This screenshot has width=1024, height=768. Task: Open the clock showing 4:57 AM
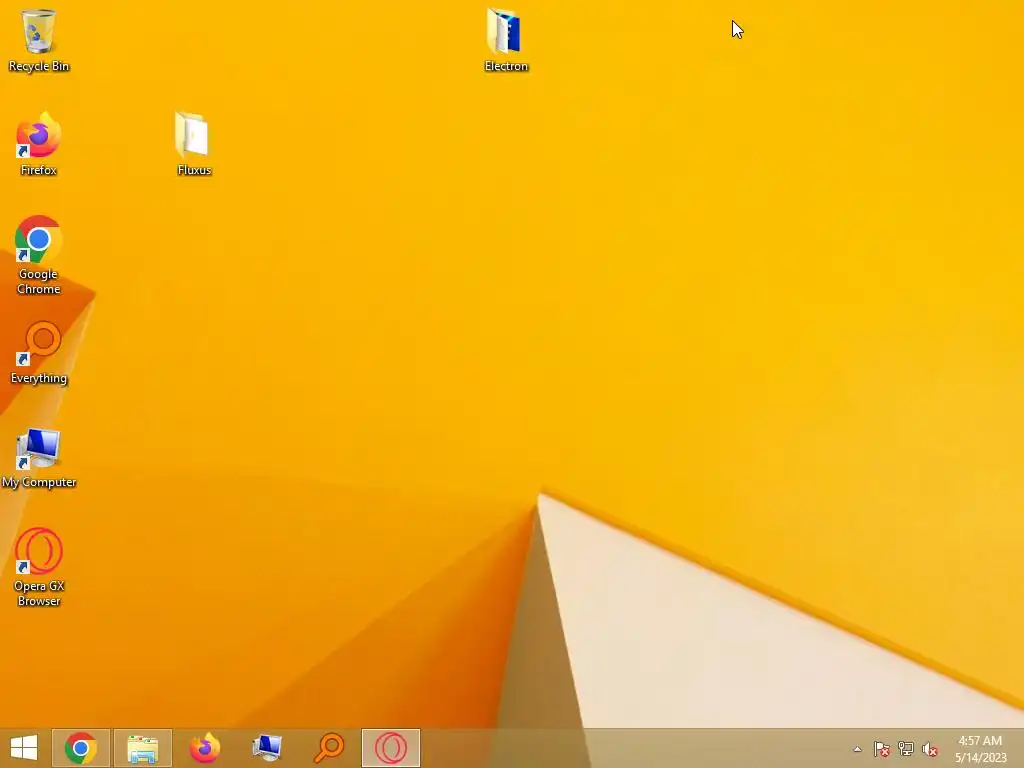[980, 749]
